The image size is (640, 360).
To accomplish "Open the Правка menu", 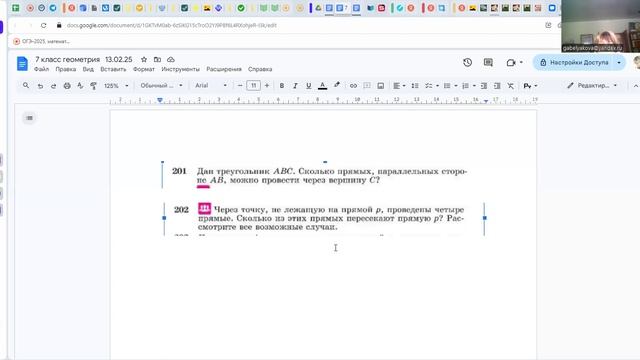I will [66, 69].
